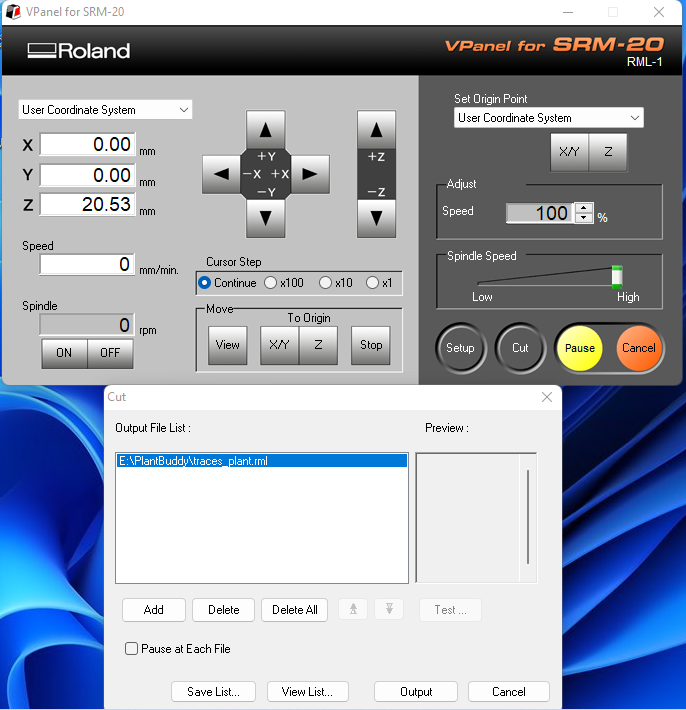Minimize the VPanel window
This screenshot has width=686, height=710.
click(x=568, y=12)
